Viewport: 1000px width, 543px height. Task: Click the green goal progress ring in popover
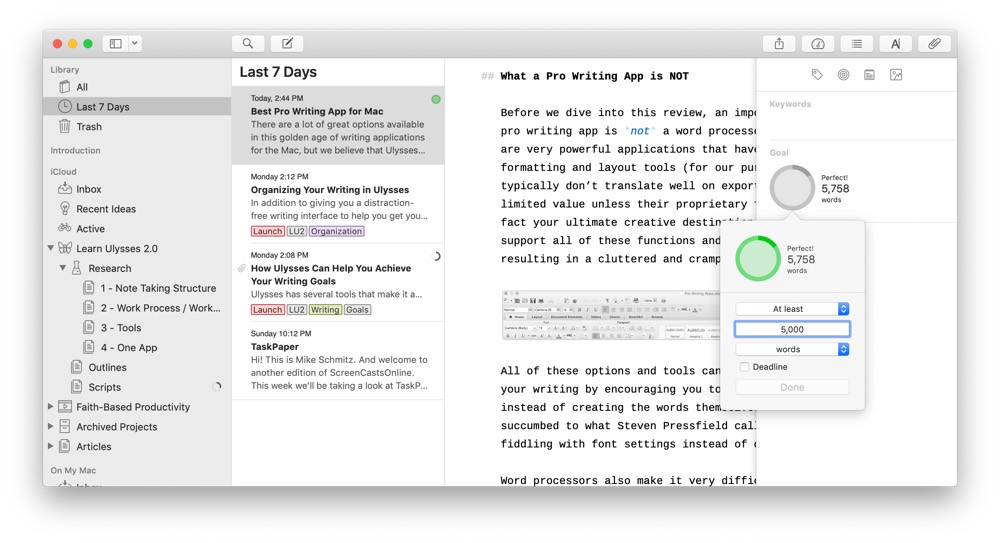[x=758, y=258]
